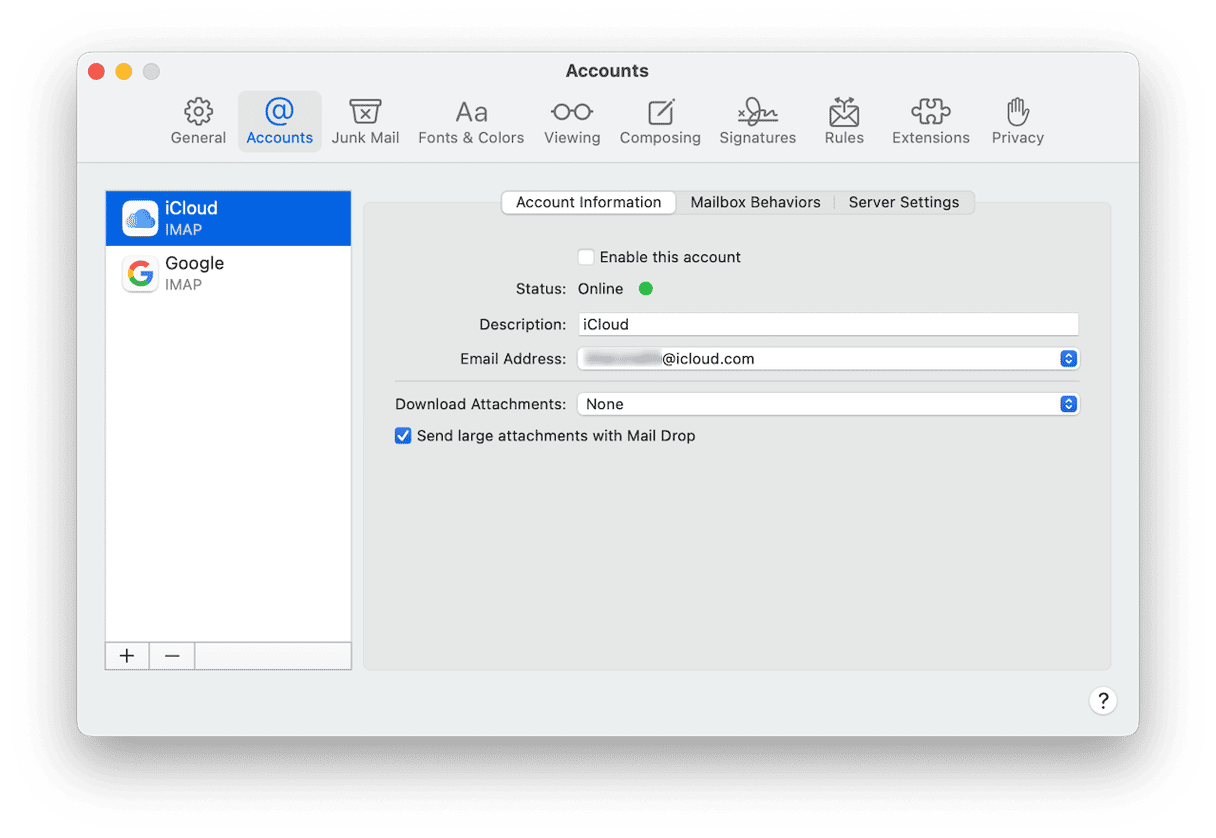
Task: Uncheck Send large attachments with Mail Drop
Action: [403, 436]
